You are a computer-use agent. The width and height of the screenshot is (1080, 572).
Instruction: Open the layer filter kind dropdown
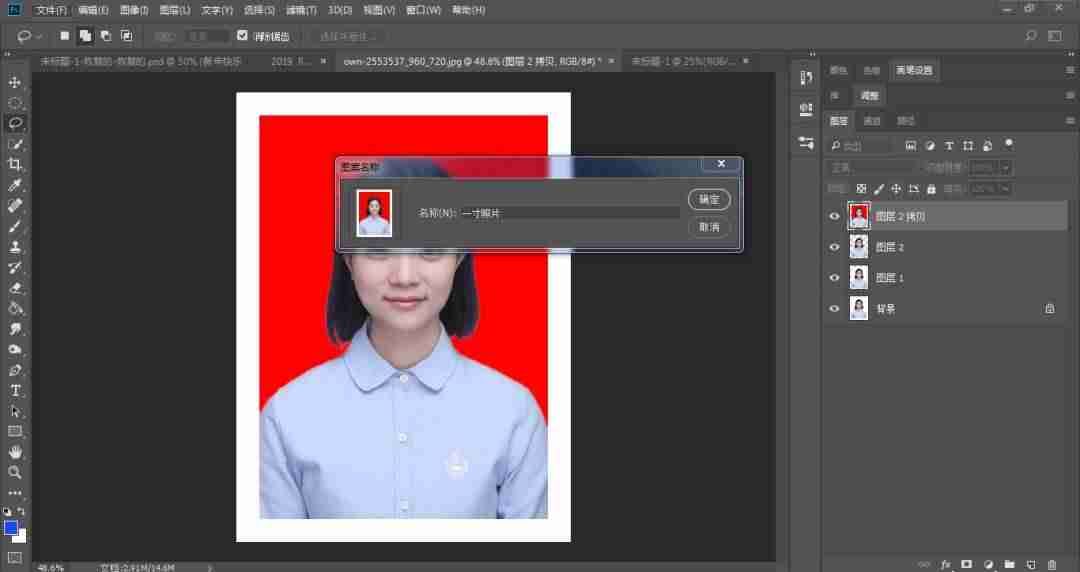(859, 145)
